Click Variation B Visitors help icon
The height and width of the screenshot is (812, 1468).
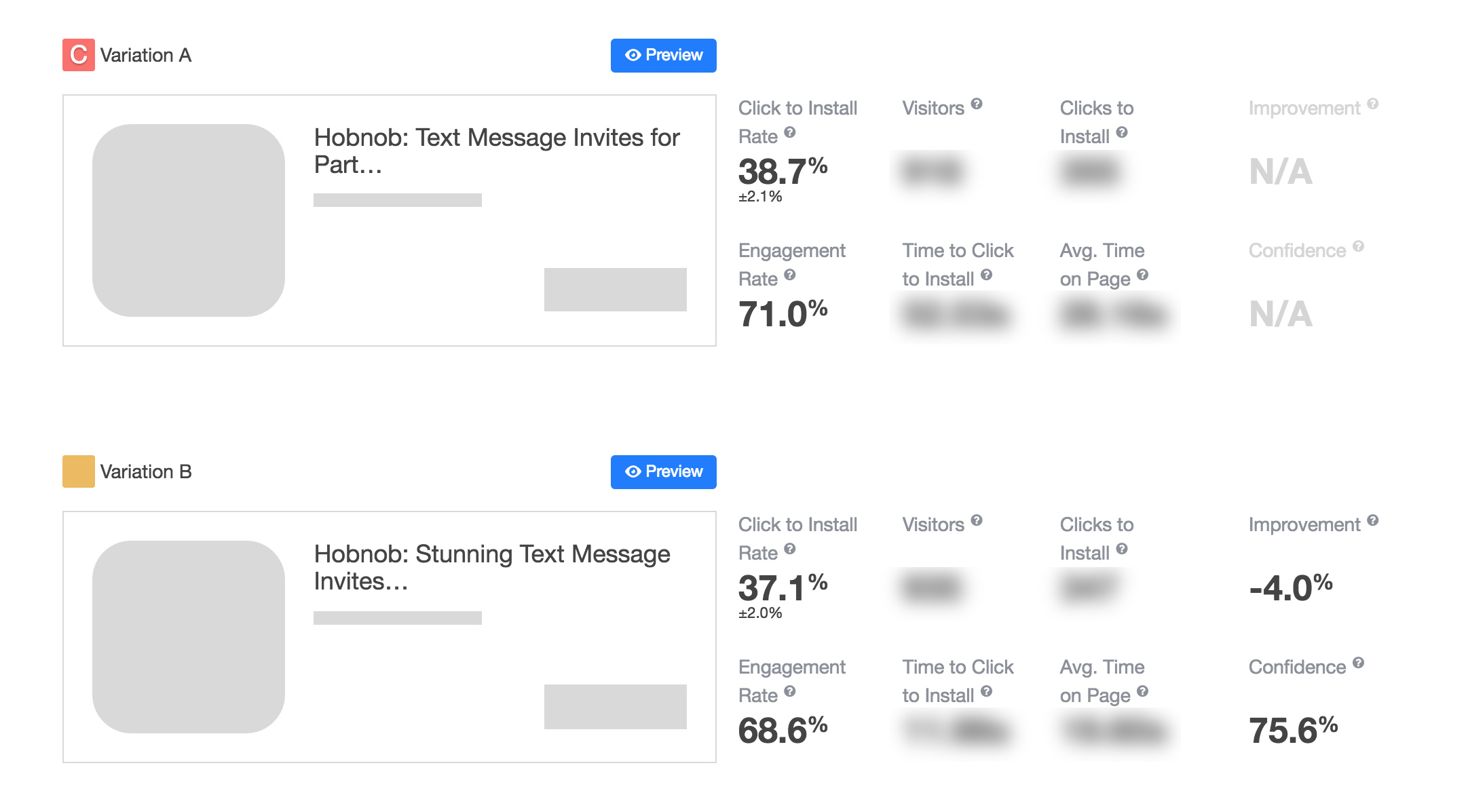pyautogui.click(x=977, y=520)
